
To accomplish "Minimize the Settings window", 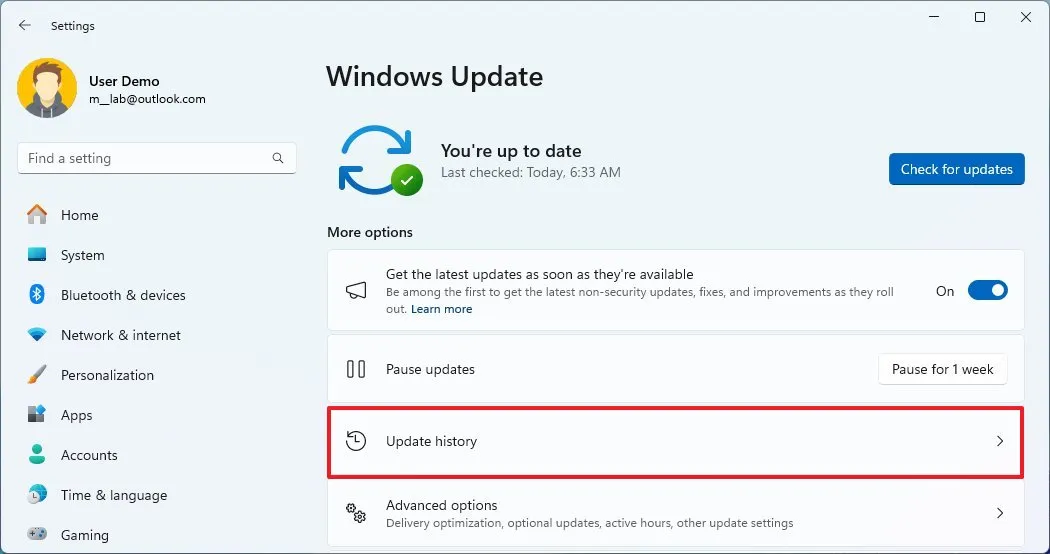I will pyautogui.click(x=934, y=17).
